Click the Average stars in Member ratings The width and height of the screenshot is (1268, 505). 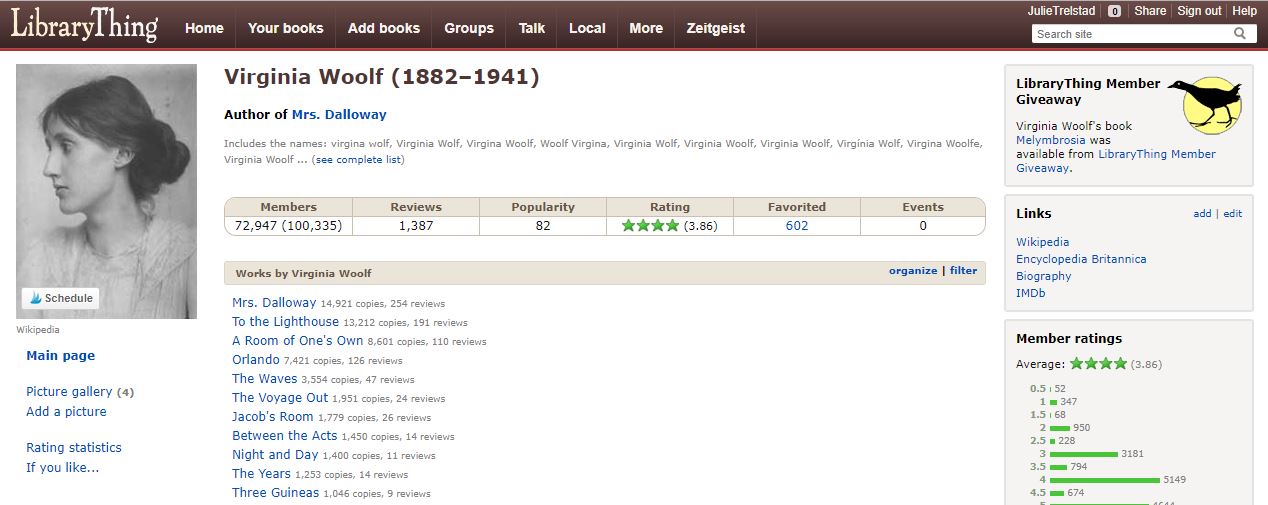1098,364
